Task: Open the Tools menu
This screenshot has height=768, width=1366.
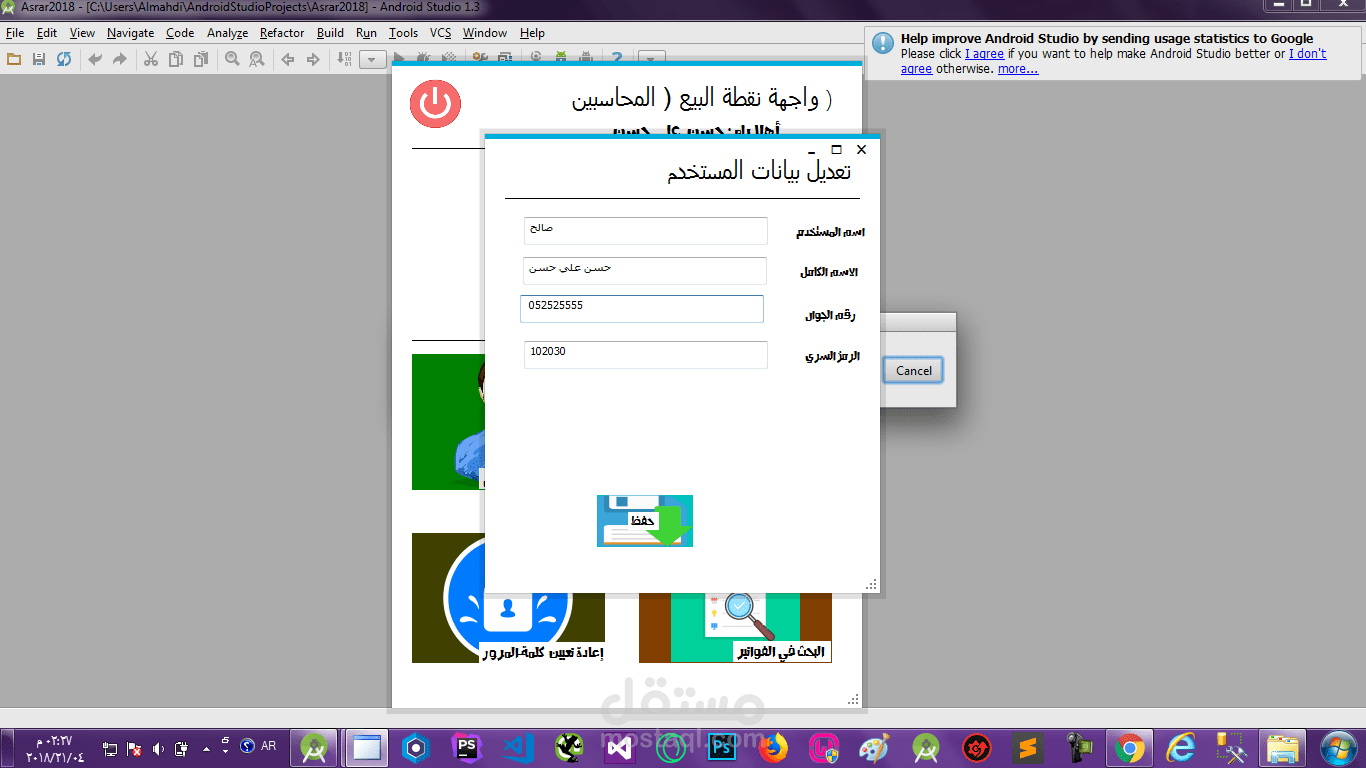Action: [x=404, y=33]
